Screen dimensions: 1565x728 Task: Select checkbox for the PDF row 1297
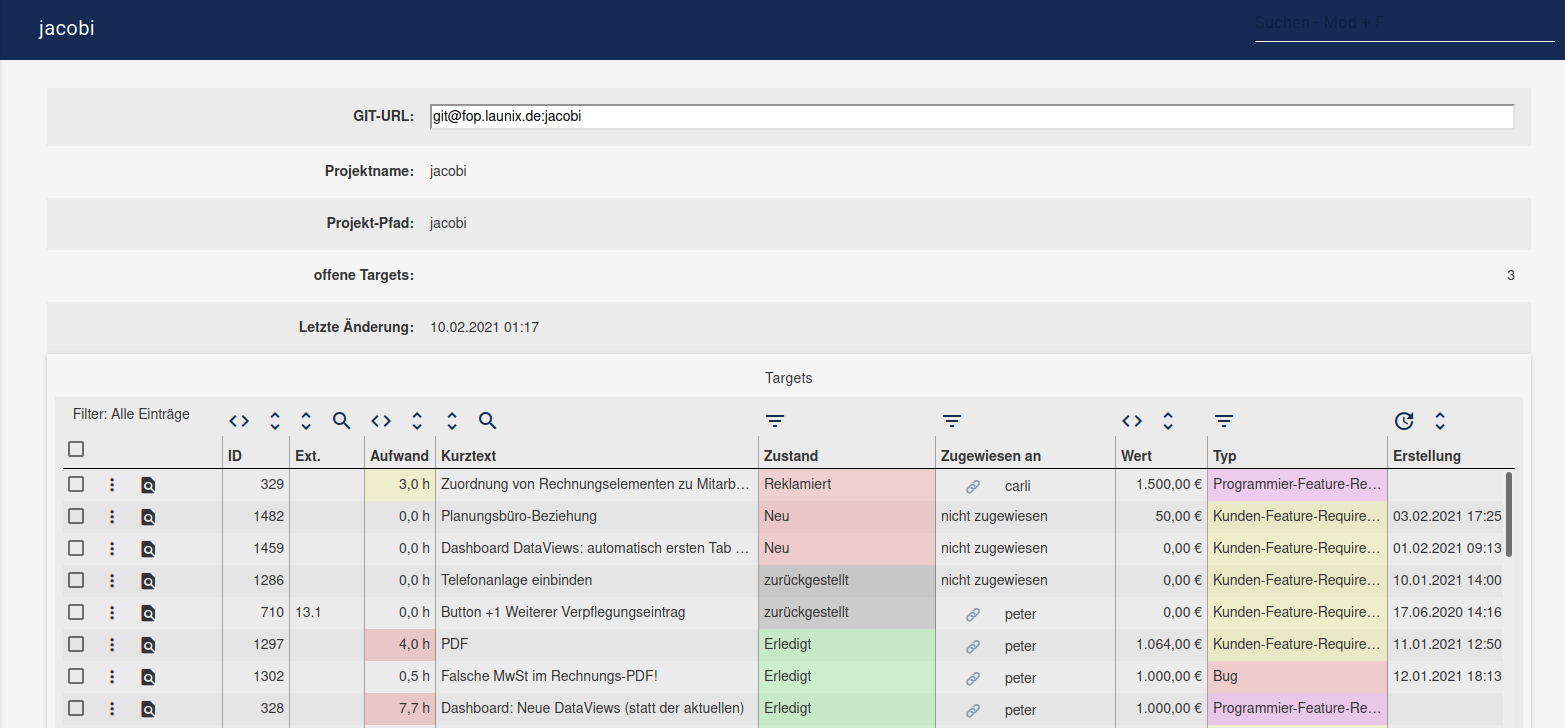76,644
